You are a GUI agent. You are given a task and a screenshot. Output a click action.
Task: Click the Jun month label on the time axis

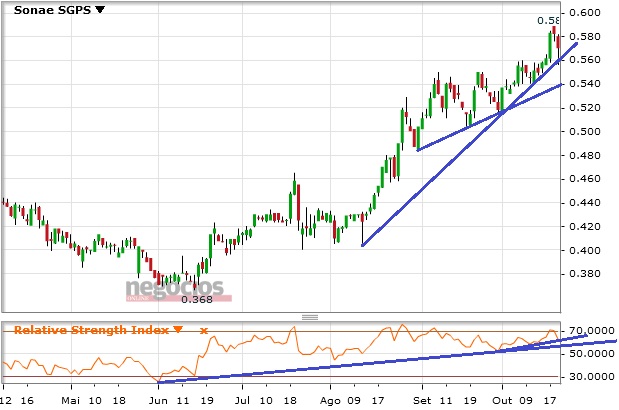158,401
